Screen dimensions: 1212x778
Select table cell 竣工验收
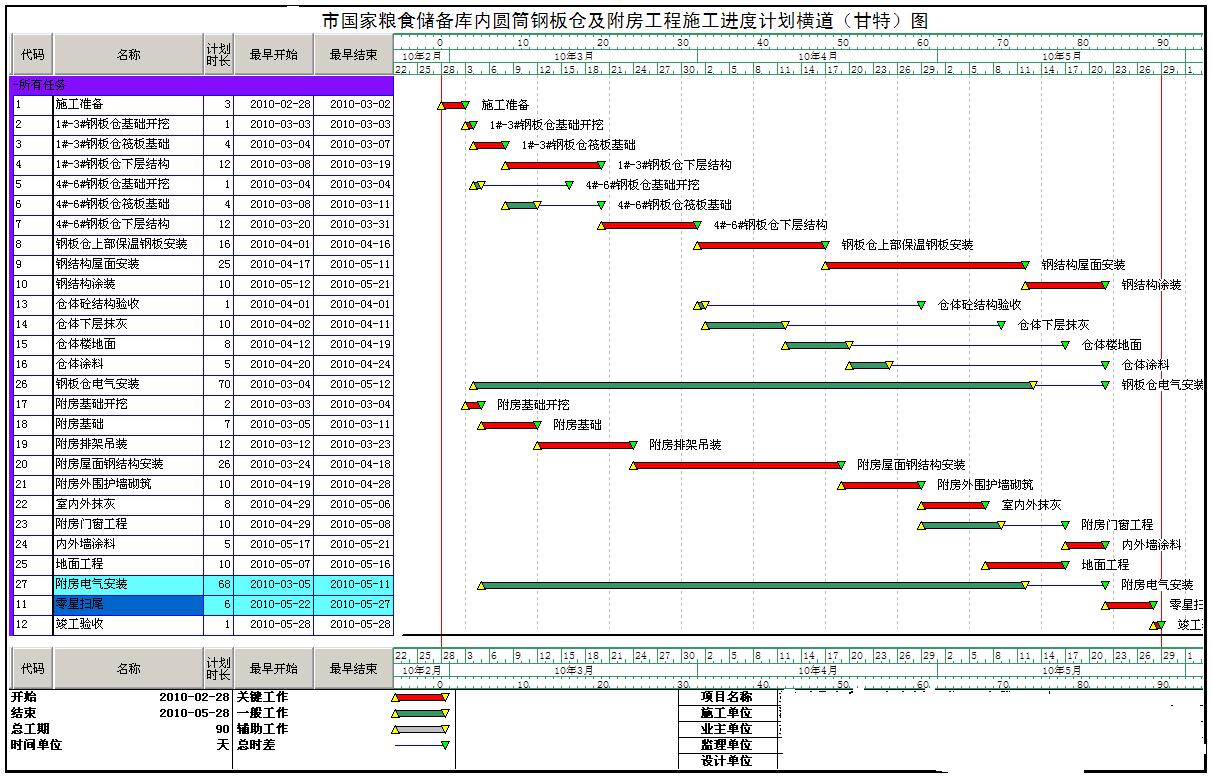(128, 624)
